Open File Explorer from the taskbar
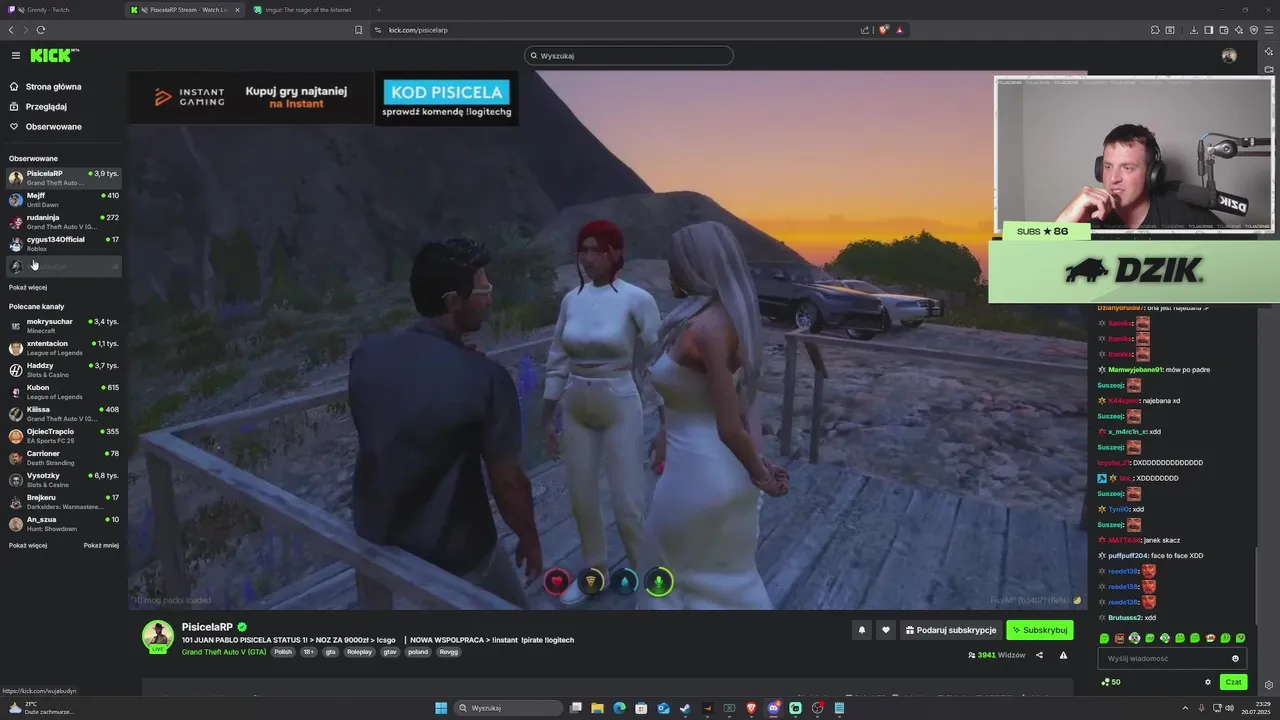 click(597, 708)
